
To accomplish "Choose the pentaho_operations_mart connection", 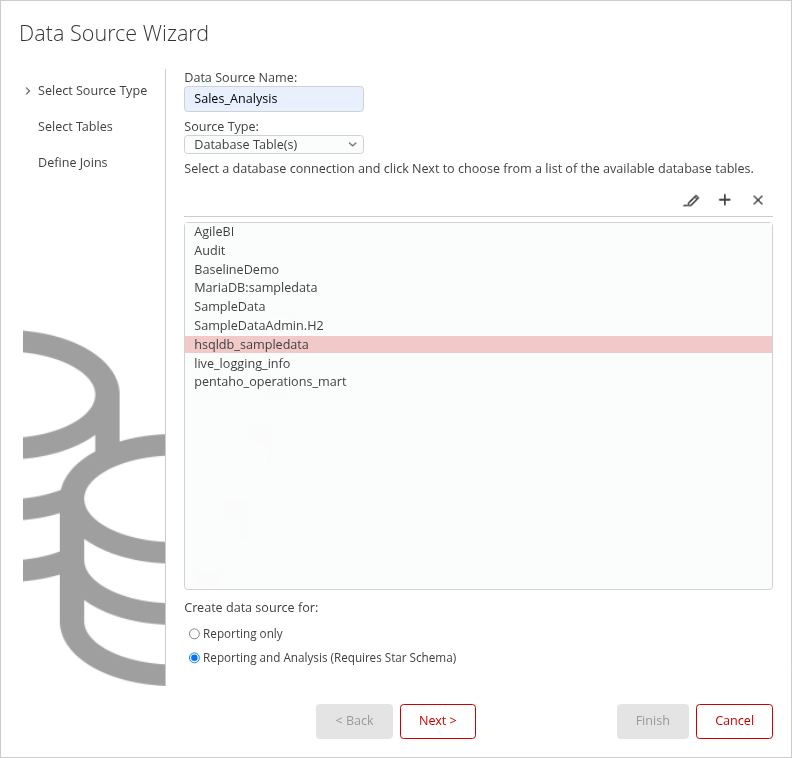I will [x=270, y=382].
